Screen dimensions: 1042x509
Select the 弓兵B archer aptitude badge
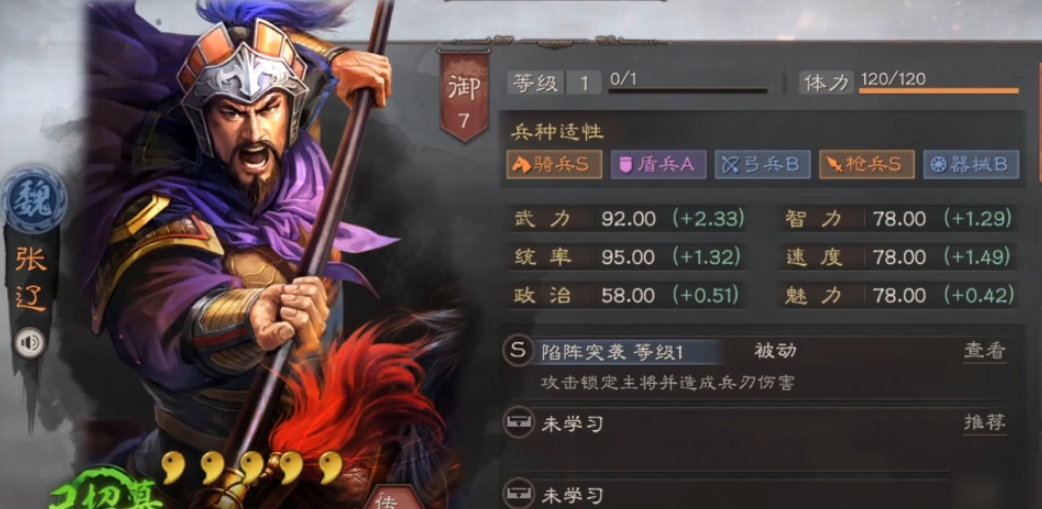(x=762, y=164)
